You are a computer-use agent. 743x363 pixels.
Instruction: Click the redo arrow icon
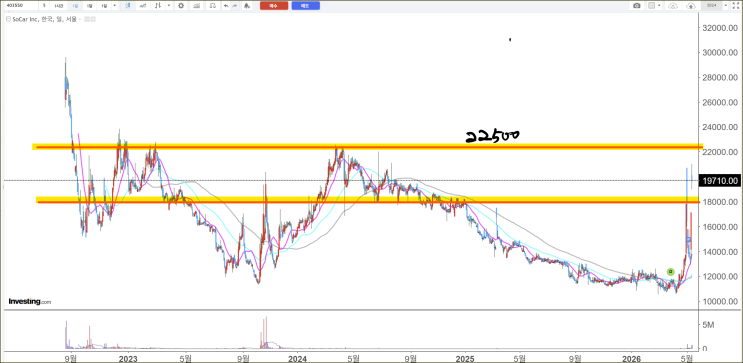(235, 6)
